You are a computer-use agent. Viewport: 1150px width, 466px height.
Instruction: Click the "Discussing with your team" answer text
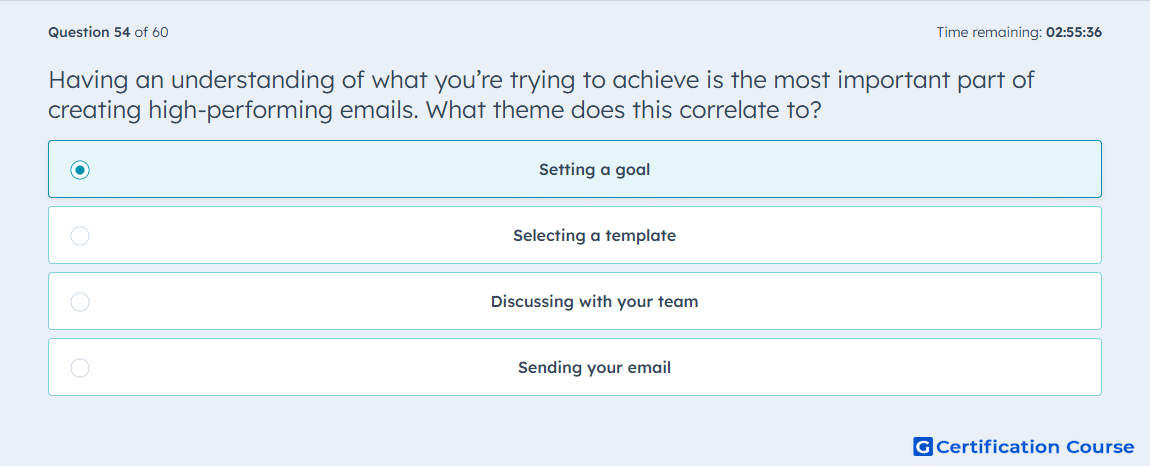(594, 302)
